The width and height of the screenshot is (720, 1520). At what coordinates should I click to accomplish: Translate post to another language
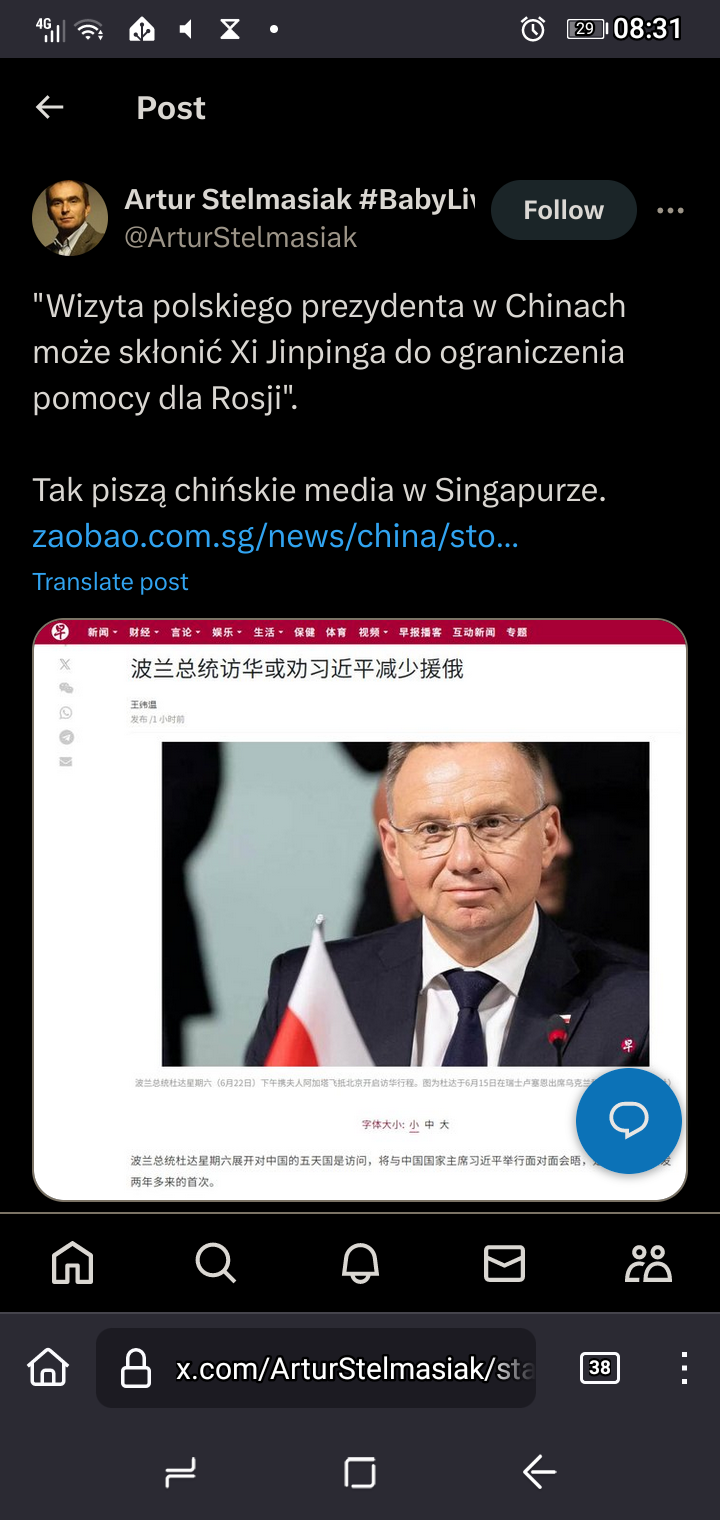tap(110, 582)
